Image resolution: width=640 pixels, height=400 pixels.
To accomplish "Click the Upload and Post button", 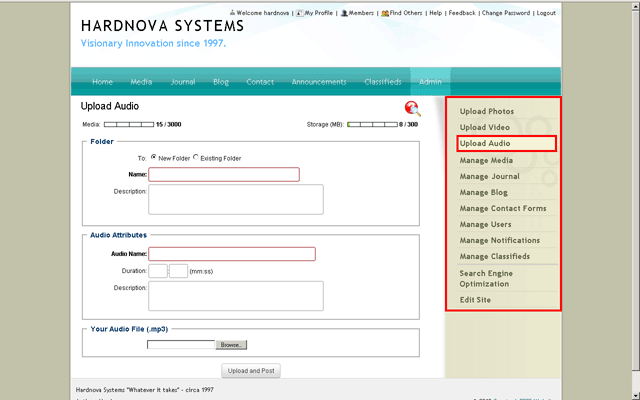I will (251, 371).
